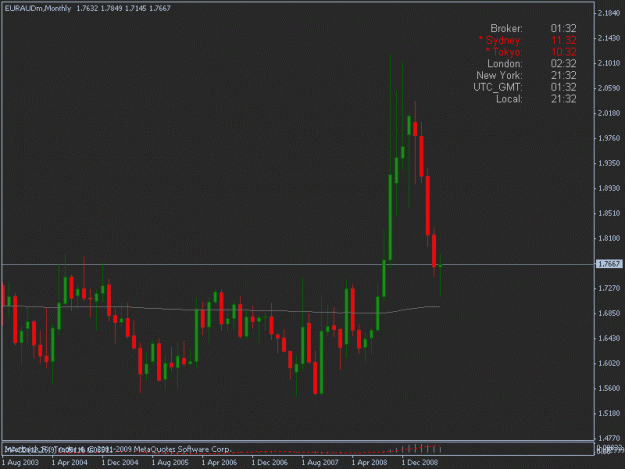This screenshot has width=625, height=469.
Task: Select the 1 Aug 2005 date label
Action: point(170,462)
